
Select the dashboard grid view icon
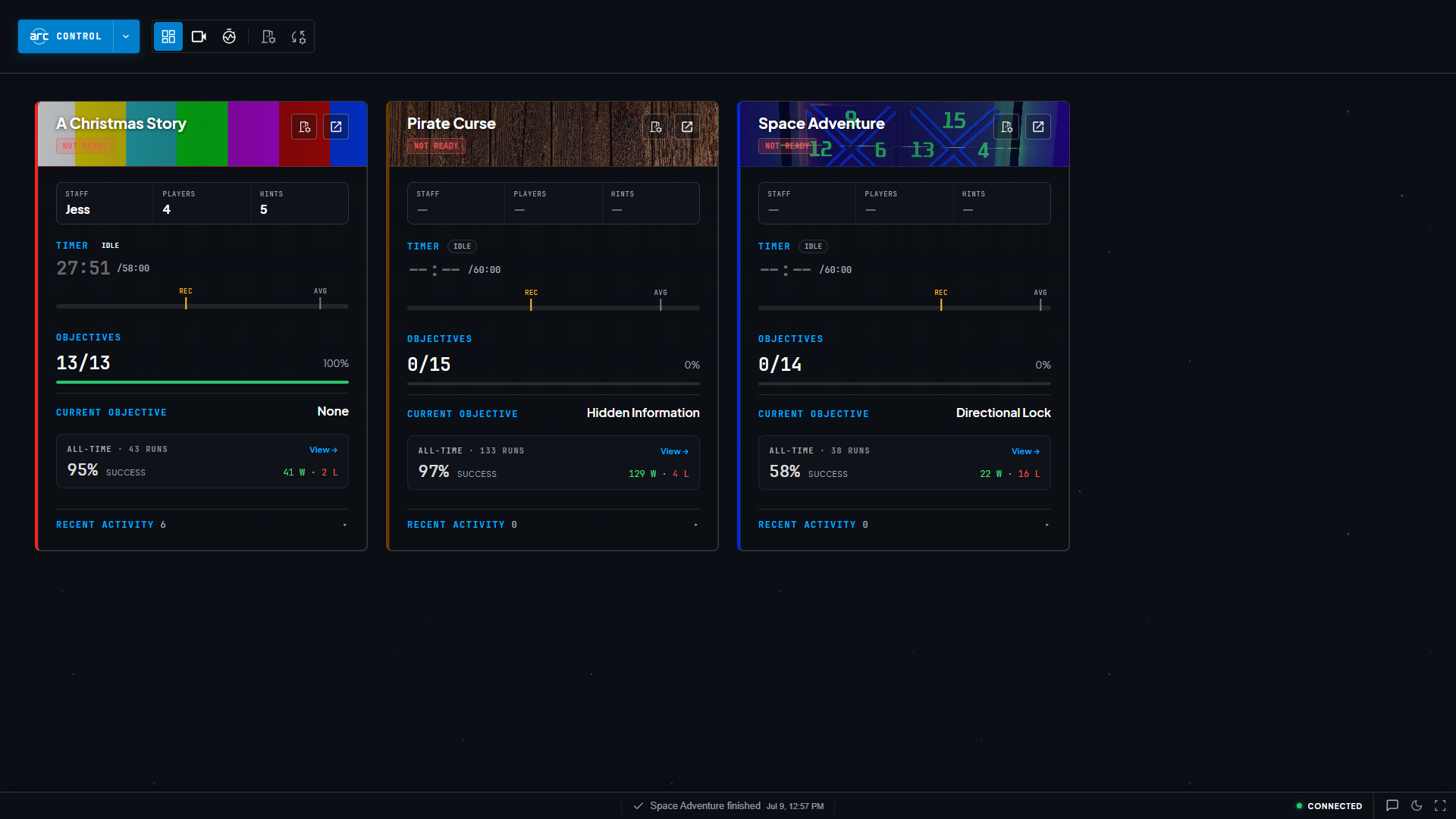(168, 36)
